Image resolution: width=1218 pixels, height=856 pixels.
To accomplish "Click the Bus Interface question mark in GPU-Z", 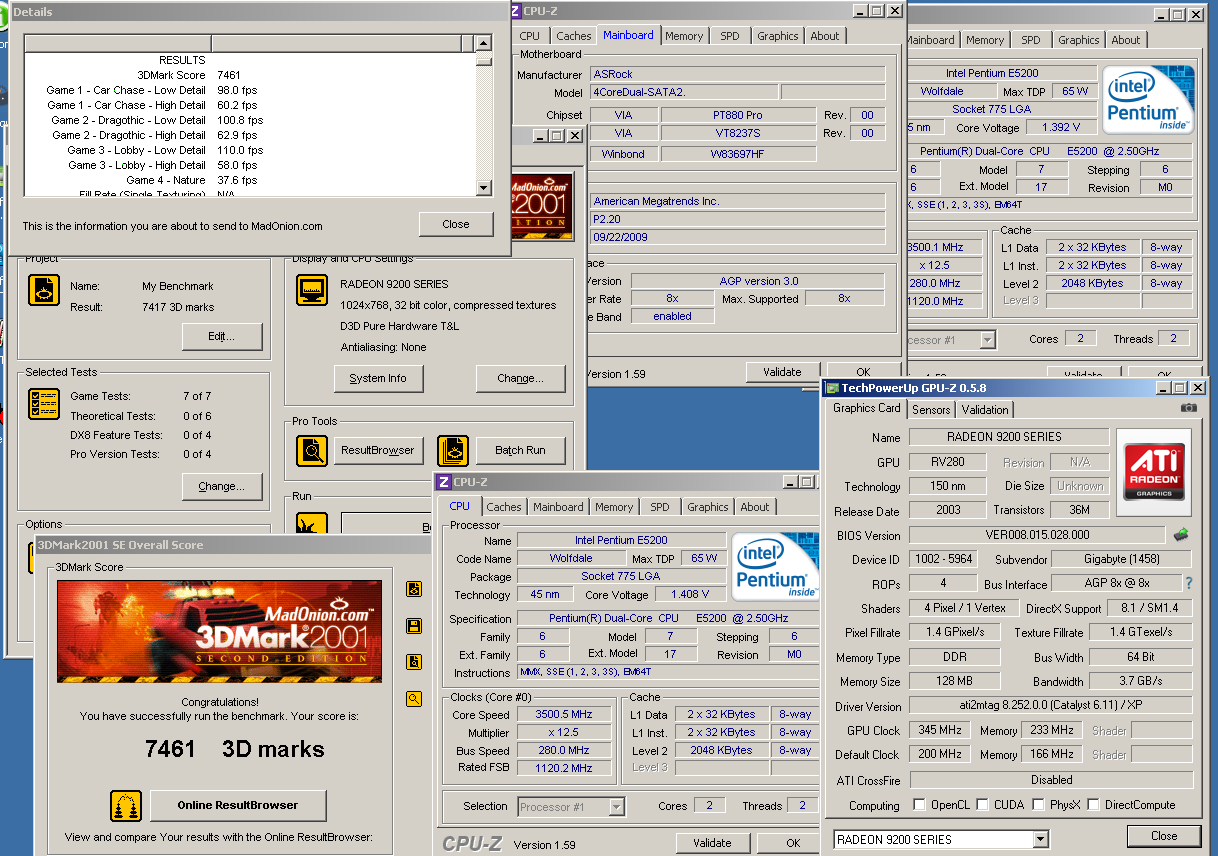I will [x=1188, y=583].
